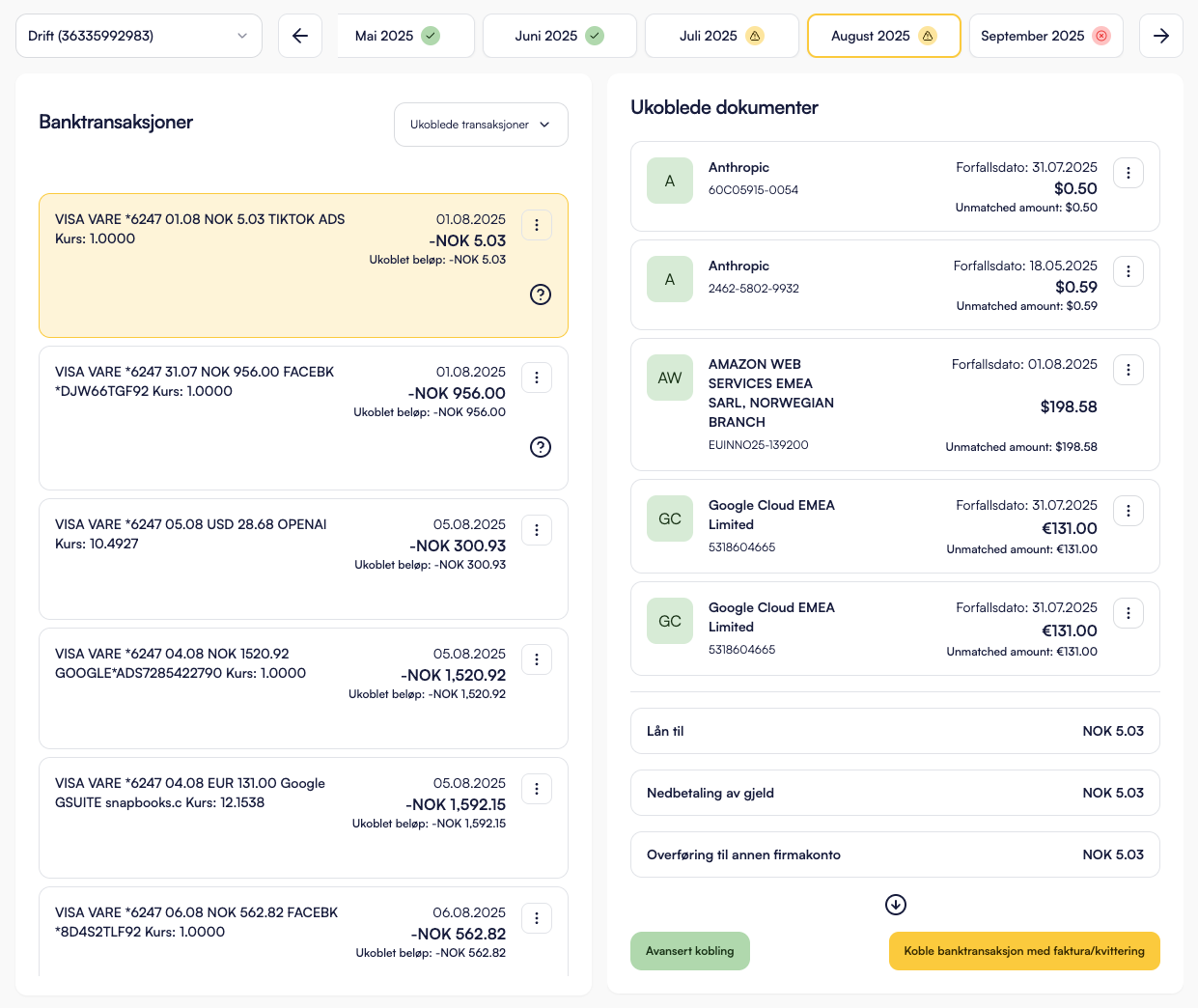Select the Google GSUITE EUR 131.00 transaction

coord(280,816)
